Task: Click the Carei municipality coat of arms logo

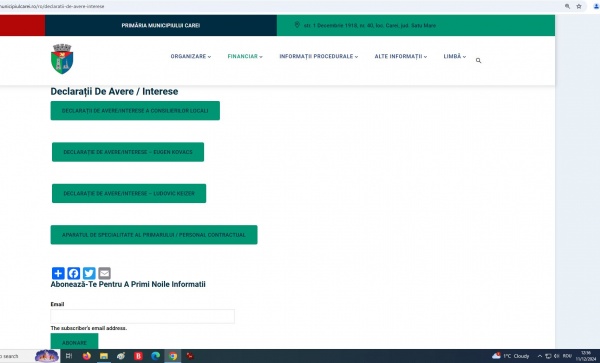Action: tap(62, 59)
